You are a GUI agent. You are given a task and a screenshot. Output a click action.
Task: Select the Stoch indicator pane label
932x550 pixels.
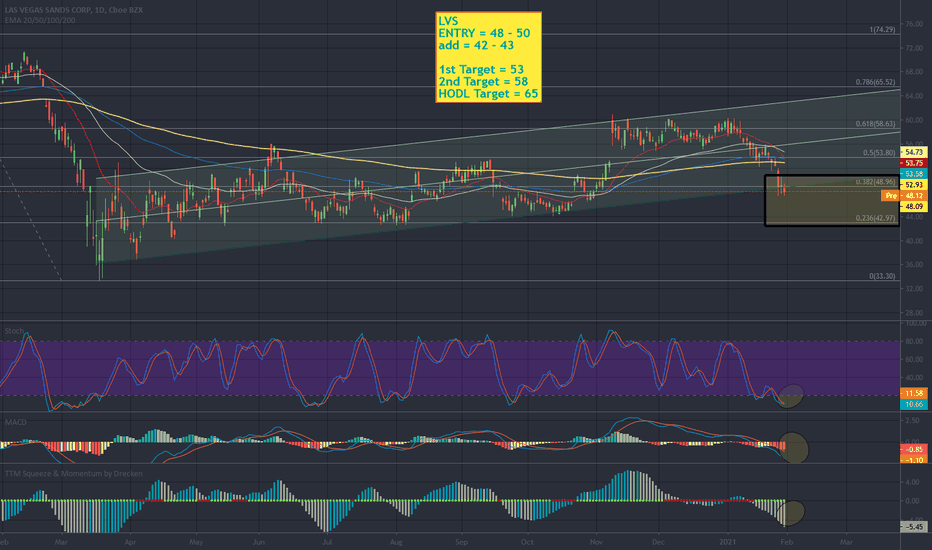click(x=14, y=331)
